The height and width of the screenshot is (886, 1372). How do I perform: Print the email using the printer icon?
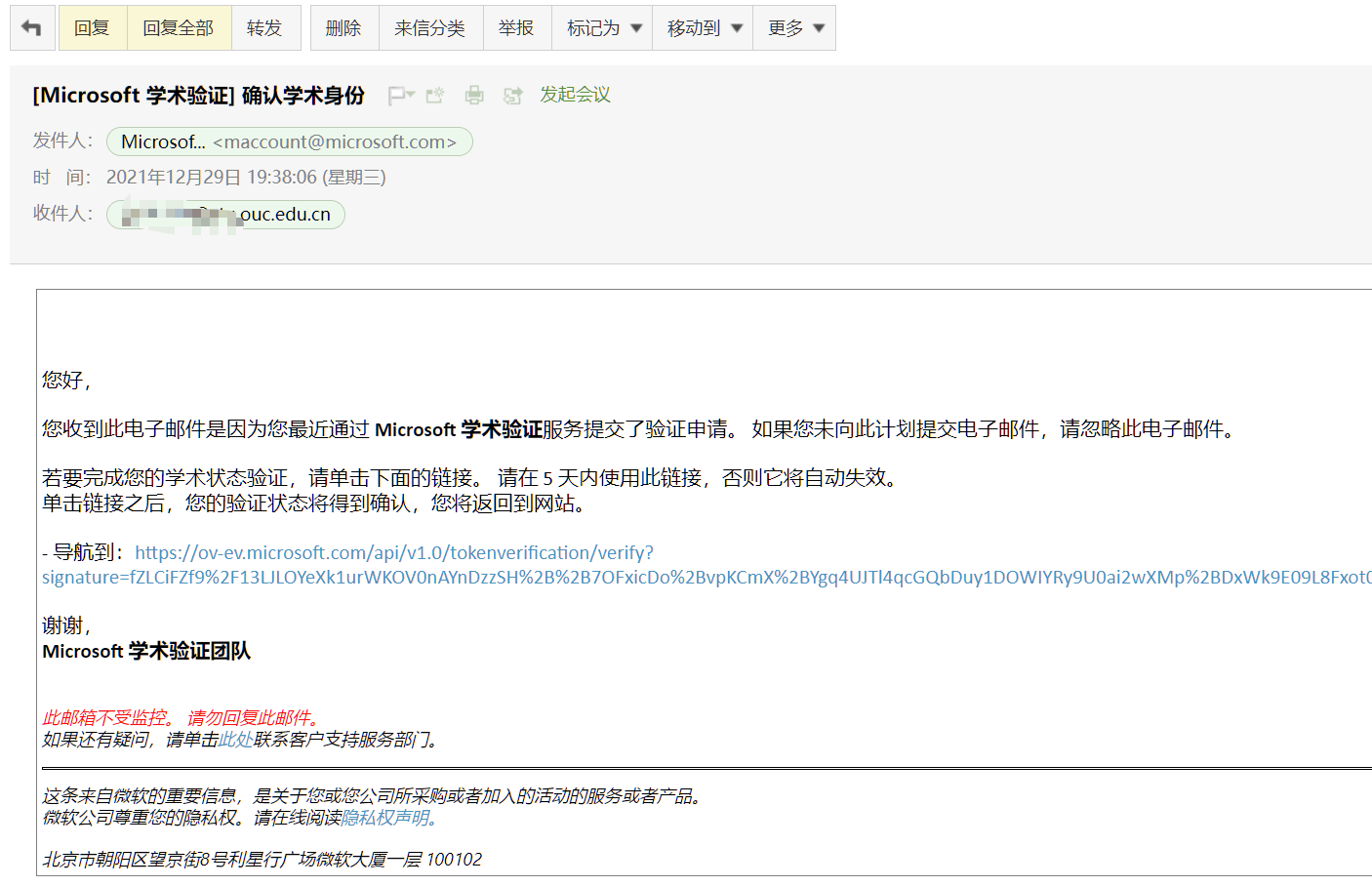474,95
